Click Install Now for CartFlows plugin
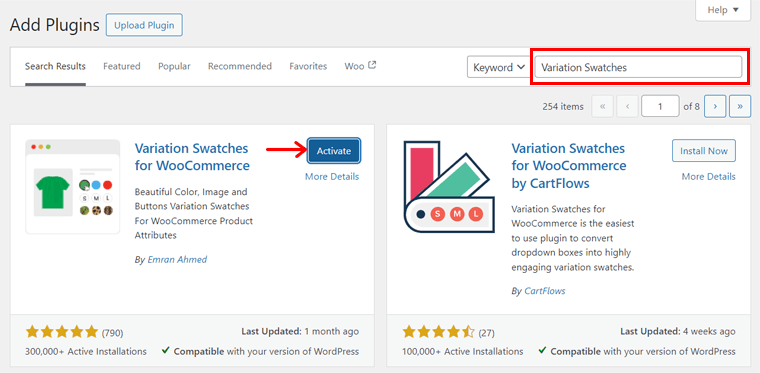This screenshot has width=760, height=373. 704,151
